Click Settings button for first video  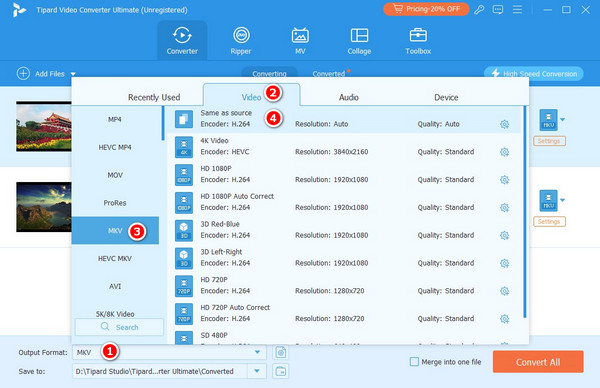pyautogui.click(x=549, y=141)
